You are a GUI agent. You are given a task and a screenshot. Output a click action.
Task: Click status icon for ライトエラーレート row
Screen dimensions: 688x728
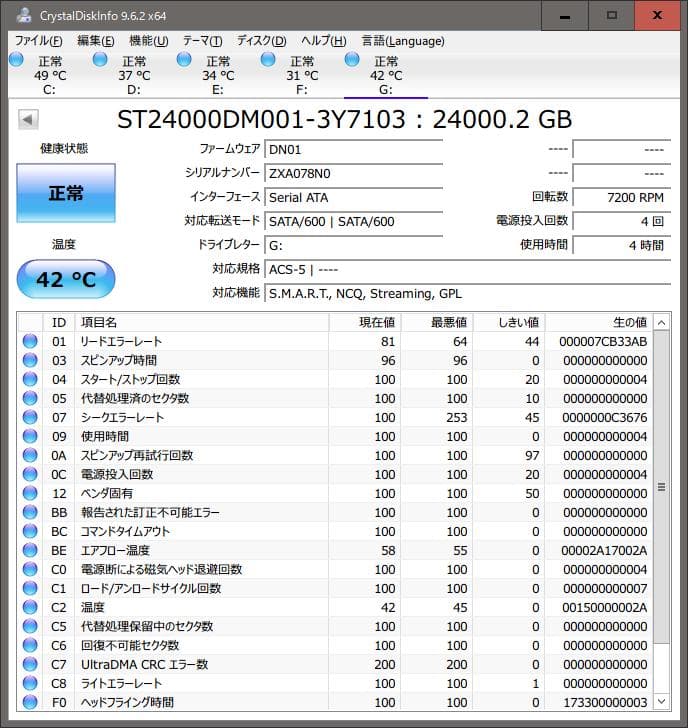pos(30,684)
